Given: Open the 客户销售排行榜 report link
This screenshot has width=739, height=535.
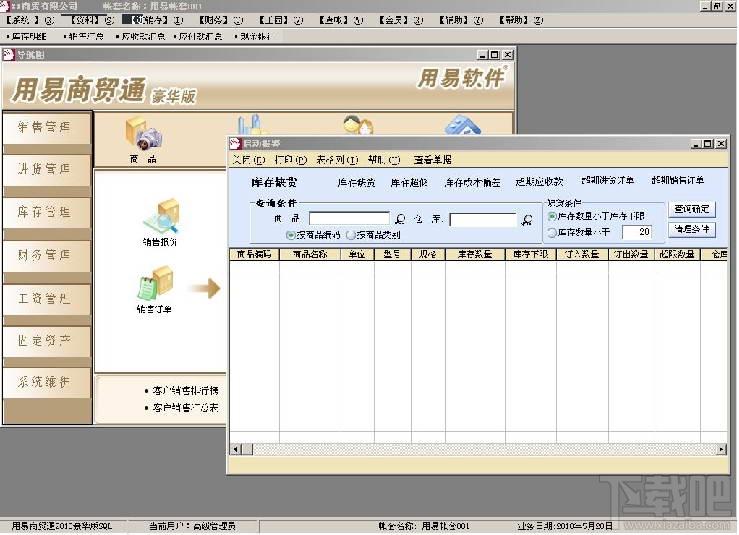Looking at the screenshot, I should (x=185, y=391).
